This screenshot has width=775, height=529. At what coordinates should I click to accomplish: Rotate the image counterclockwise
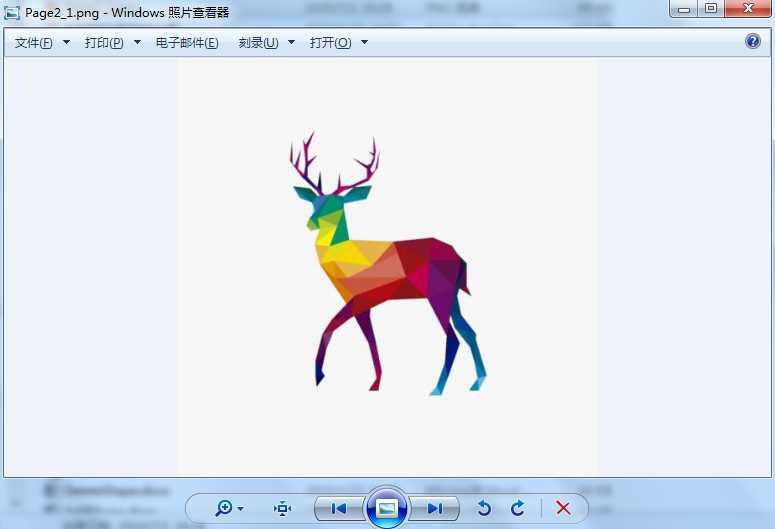484,508
